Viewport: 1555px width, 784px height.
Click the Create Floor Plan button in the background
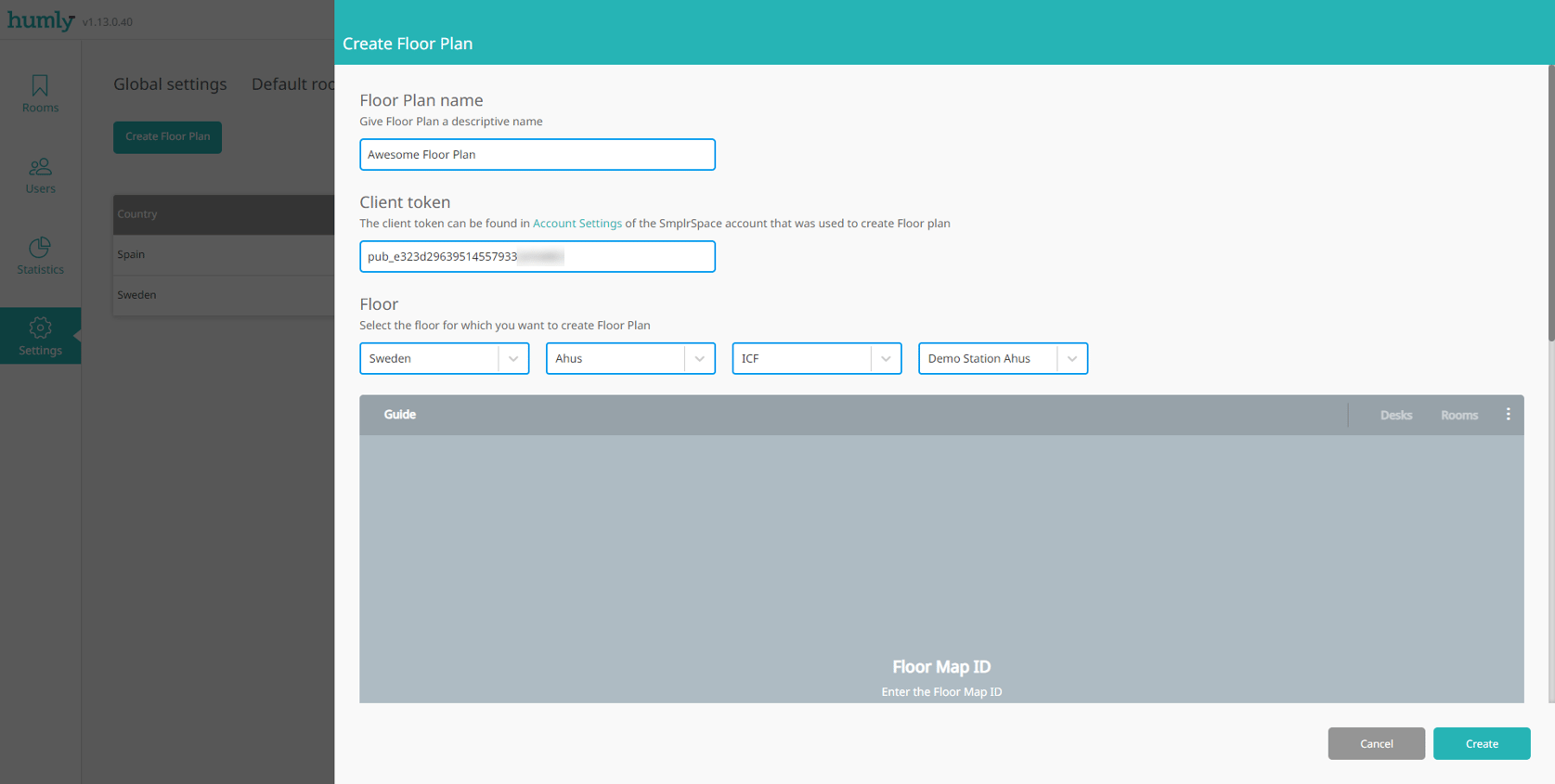tap(167, 136)
